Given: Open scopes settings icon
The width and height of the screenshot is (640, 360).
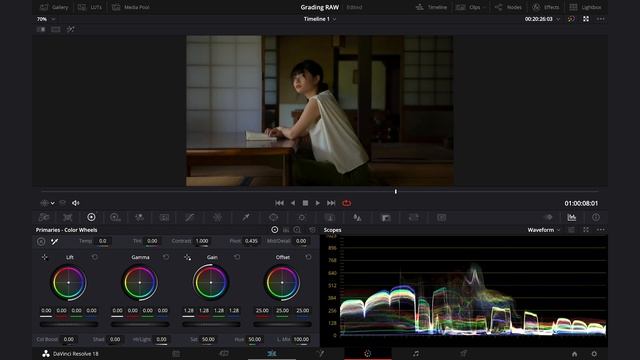Looking at the screenshot, I should (x=571, y=230).
